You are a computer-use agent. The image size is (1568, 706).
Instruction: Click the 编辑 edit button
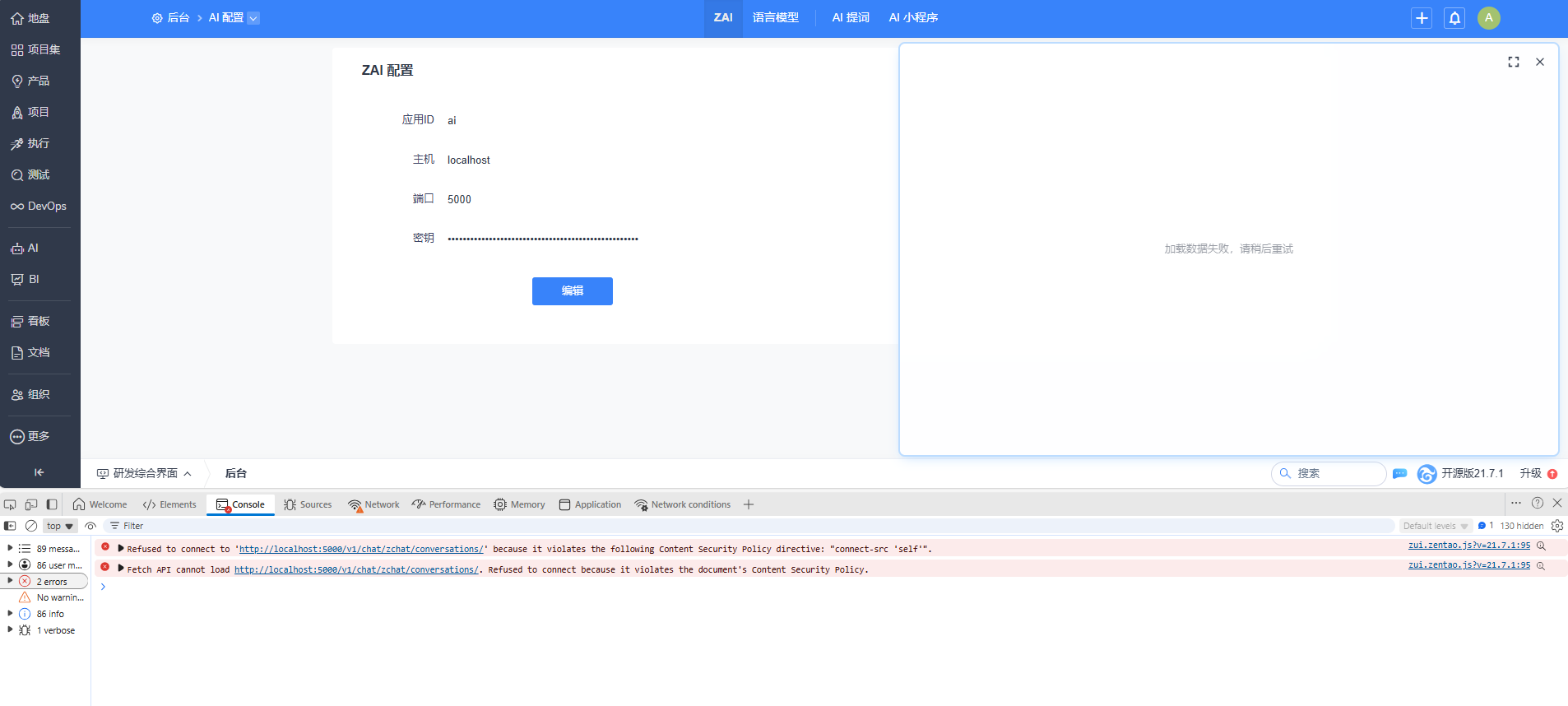tap(573, 291)
